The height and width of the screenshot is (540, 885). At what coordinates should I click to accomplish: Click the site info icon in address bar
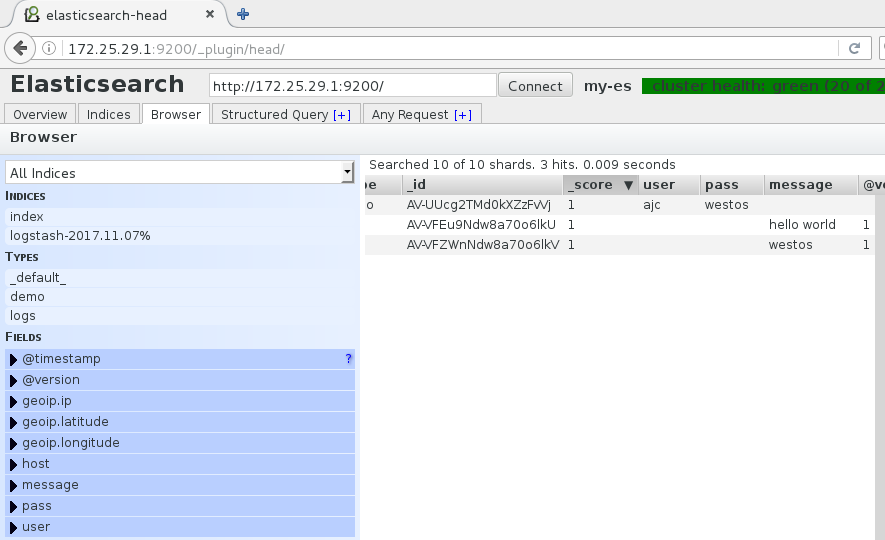click(x=49, y=49)
